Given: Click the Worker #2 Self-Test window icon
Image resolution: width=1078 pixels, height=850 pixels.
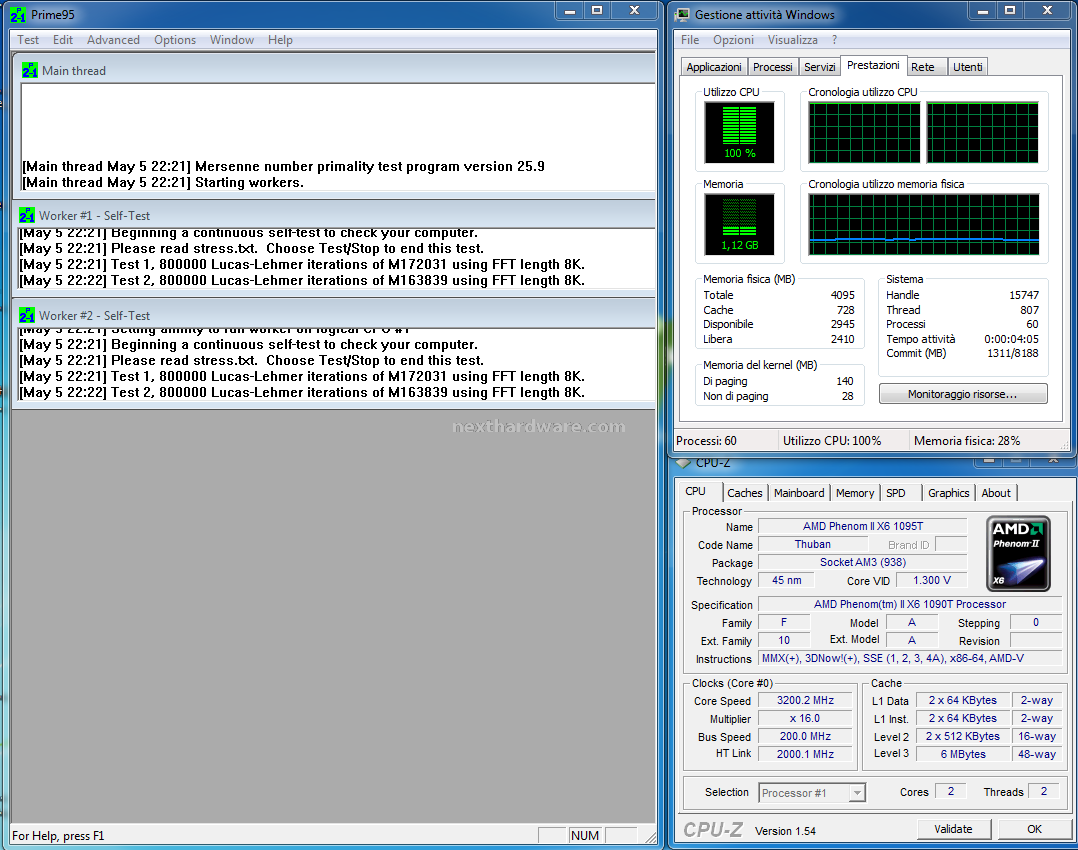Looking at the screenshot, I should click(x=27, y=315).
